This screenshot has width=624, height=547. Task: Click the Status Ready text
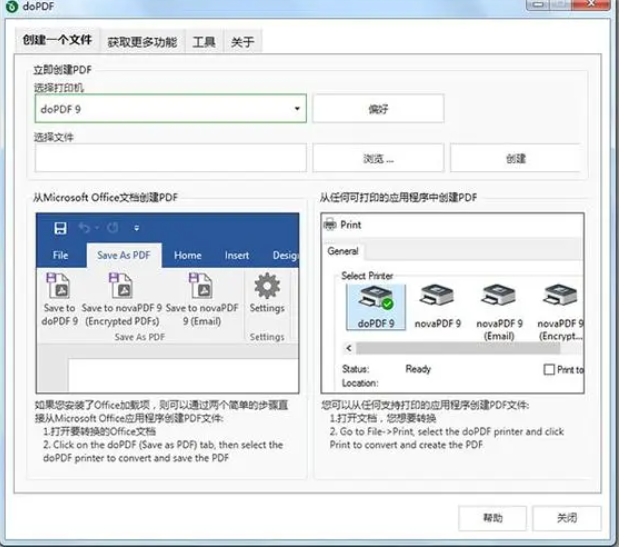click(418, 369)
